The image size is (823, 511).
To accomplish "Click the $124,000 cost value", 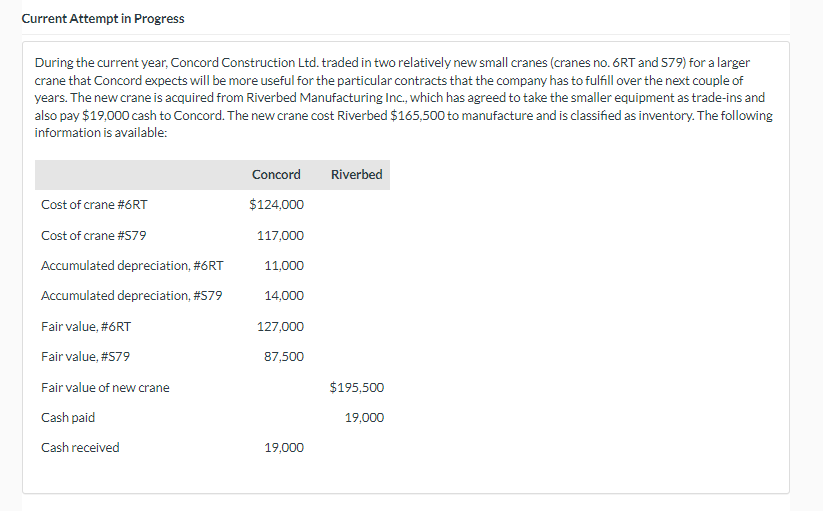I will (277, 205).
